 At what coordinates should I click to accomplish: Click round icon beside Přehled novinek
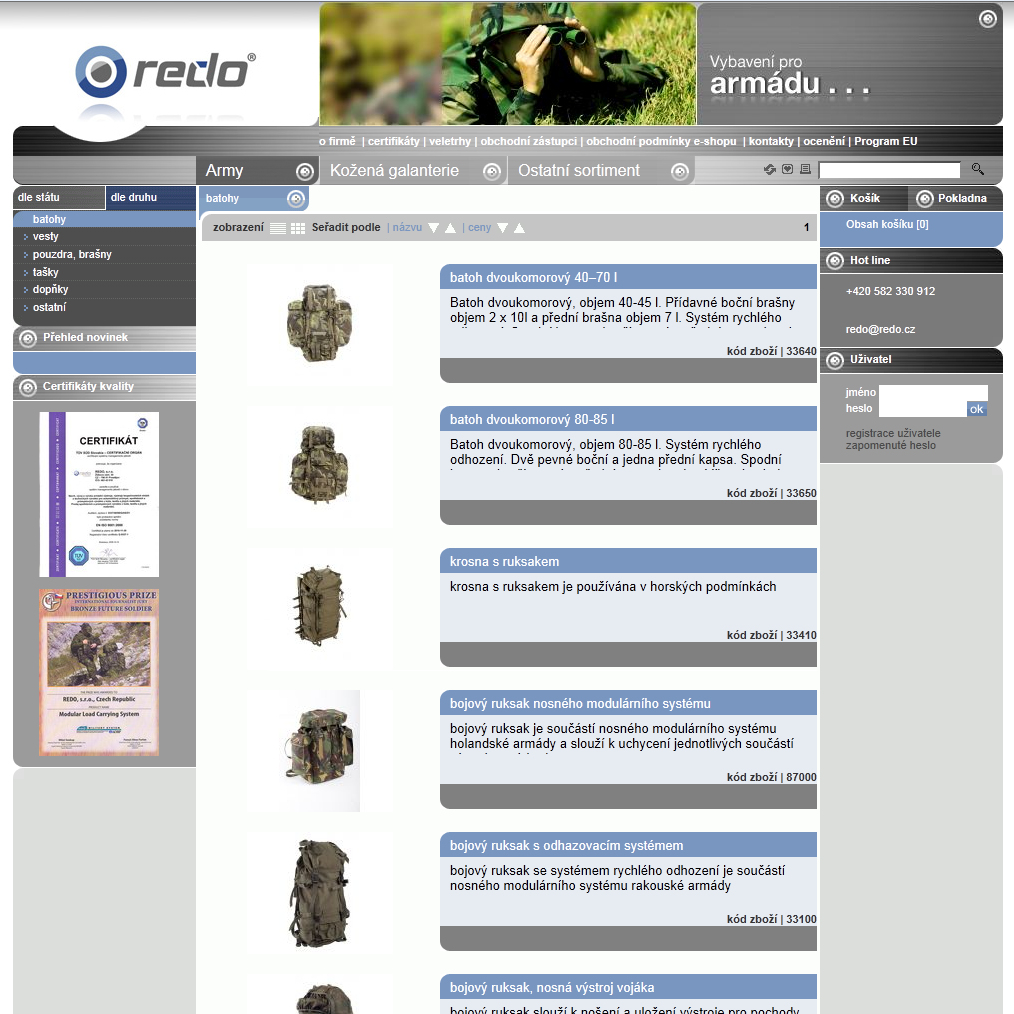pos(28,338)
